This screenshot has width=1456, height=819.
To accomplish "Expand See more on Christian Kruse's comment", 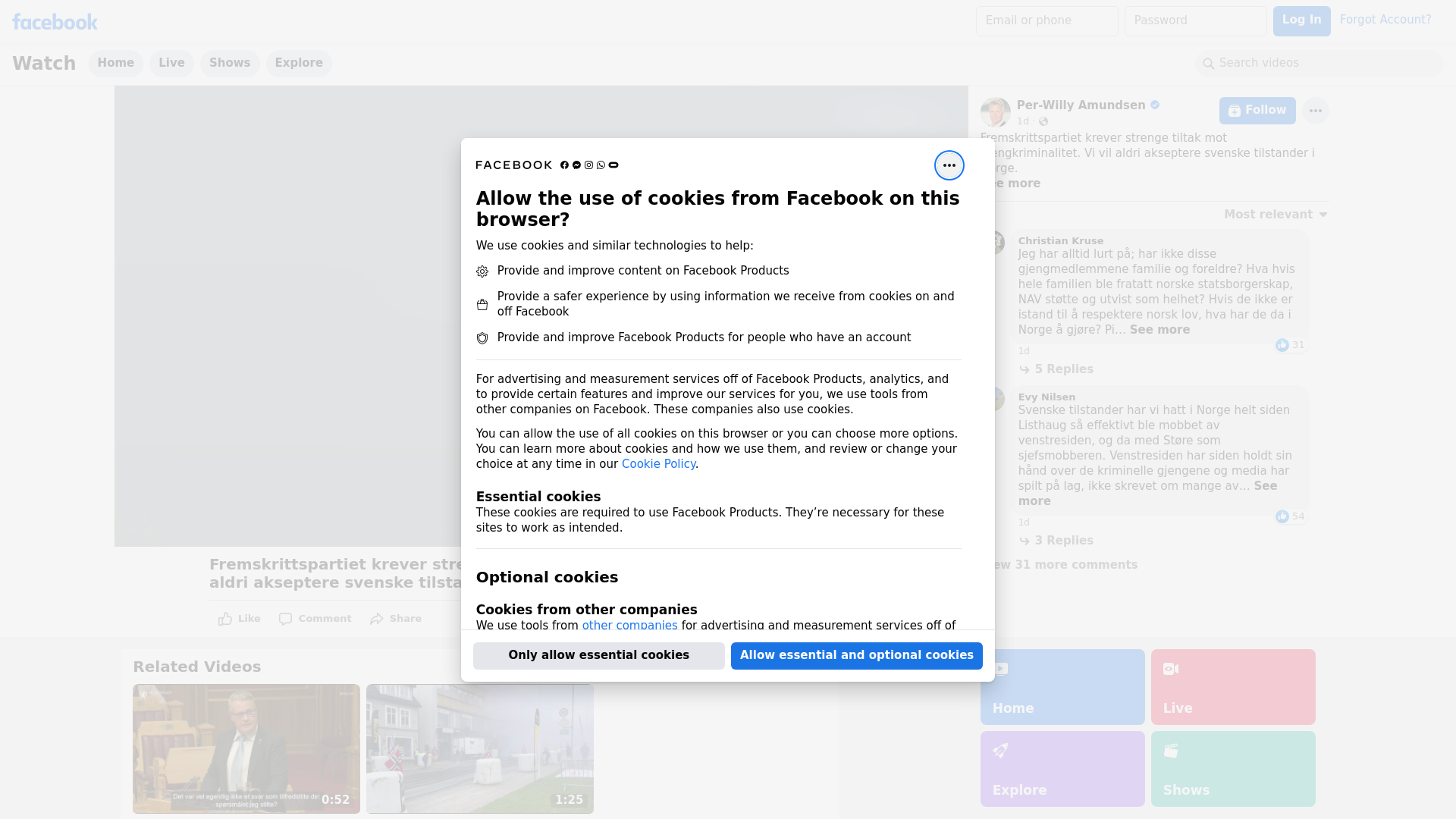I will 1159,330.
